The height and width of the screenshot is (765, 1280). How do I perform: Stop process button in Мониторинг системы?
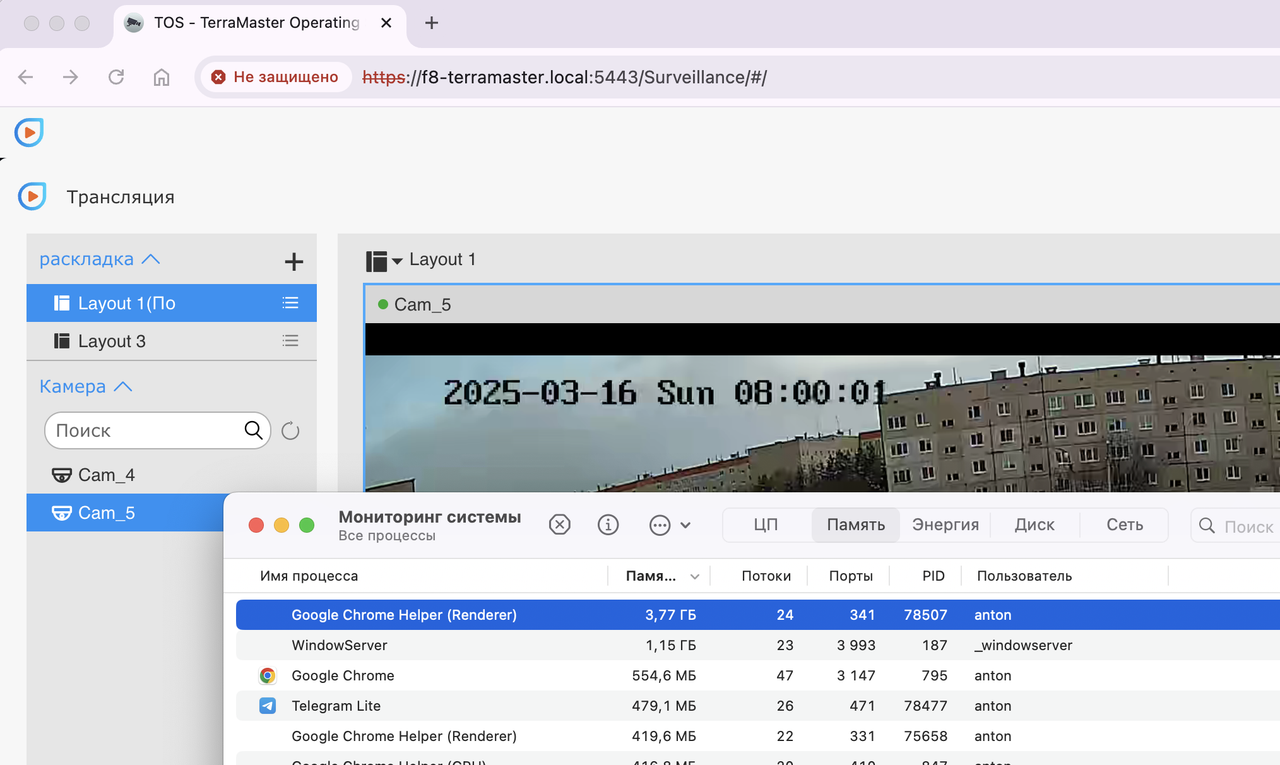click(560, 525)
